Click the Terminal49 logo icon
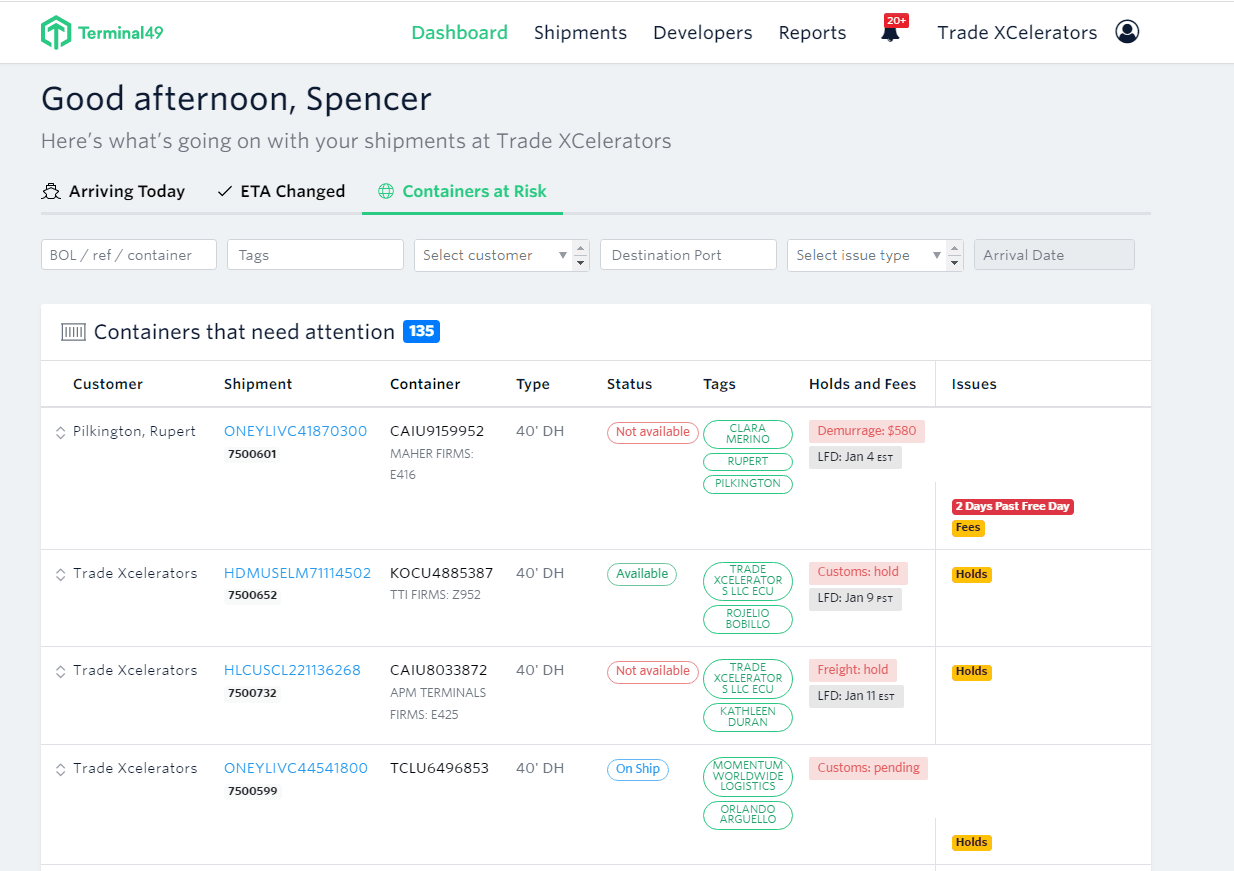Screen dimensions: 1234x871 [56, 32]
